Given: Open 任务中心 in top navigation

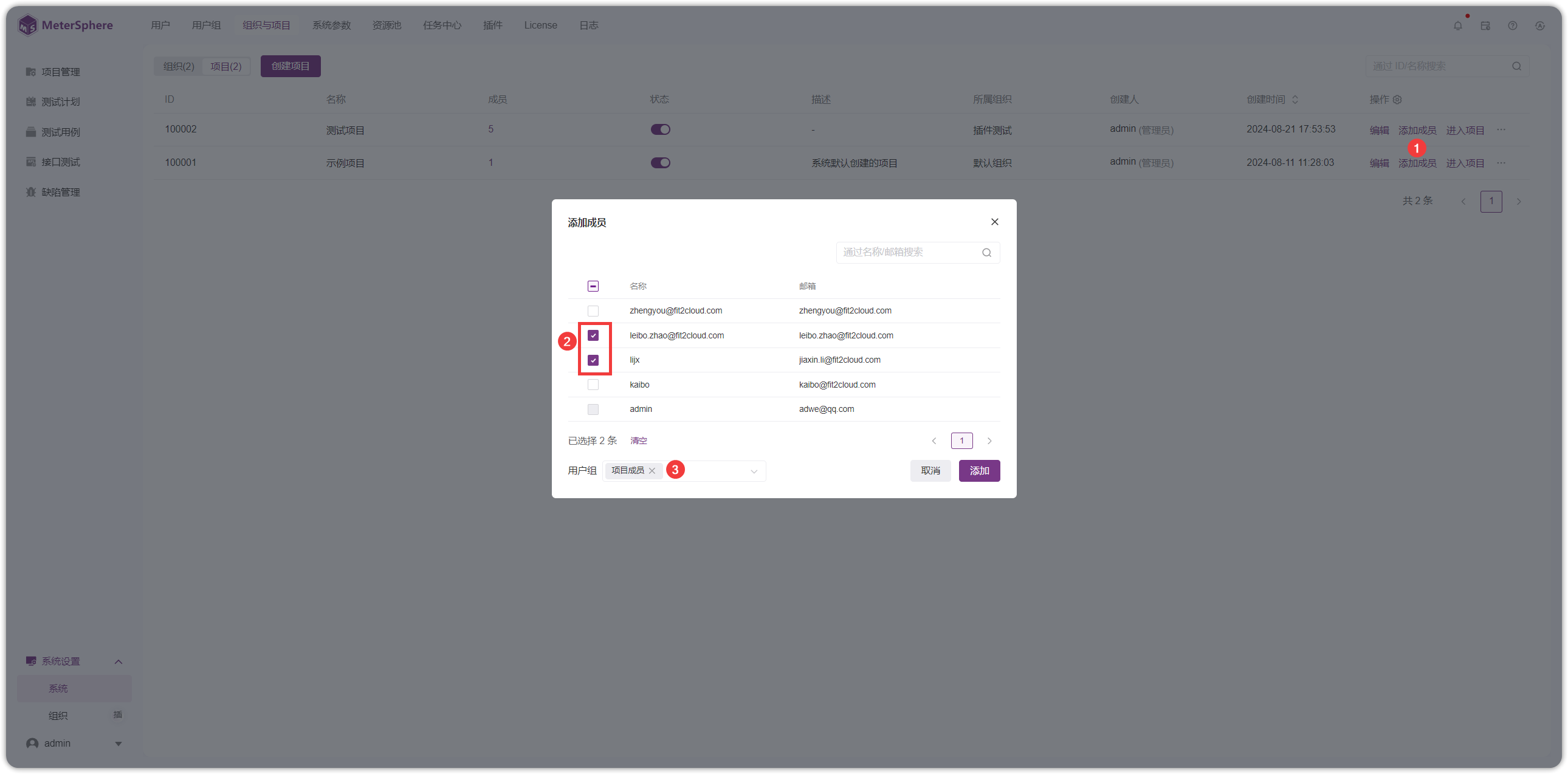Looking at the screenshot, I should pos(442,26).
